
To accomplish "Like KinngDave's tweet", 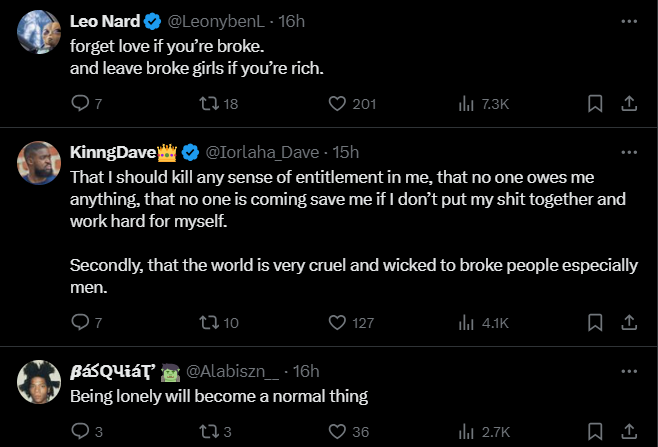I will coord(338,322).
